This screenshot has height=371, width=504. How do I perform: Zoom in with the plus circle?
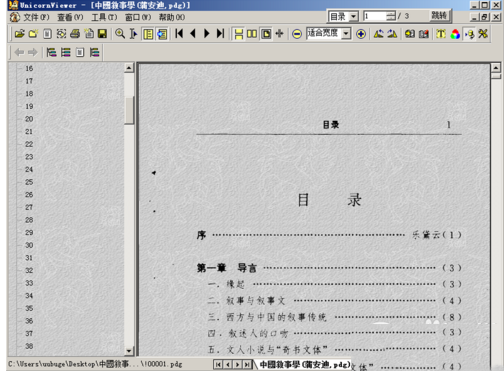click(x=361, y=34)
